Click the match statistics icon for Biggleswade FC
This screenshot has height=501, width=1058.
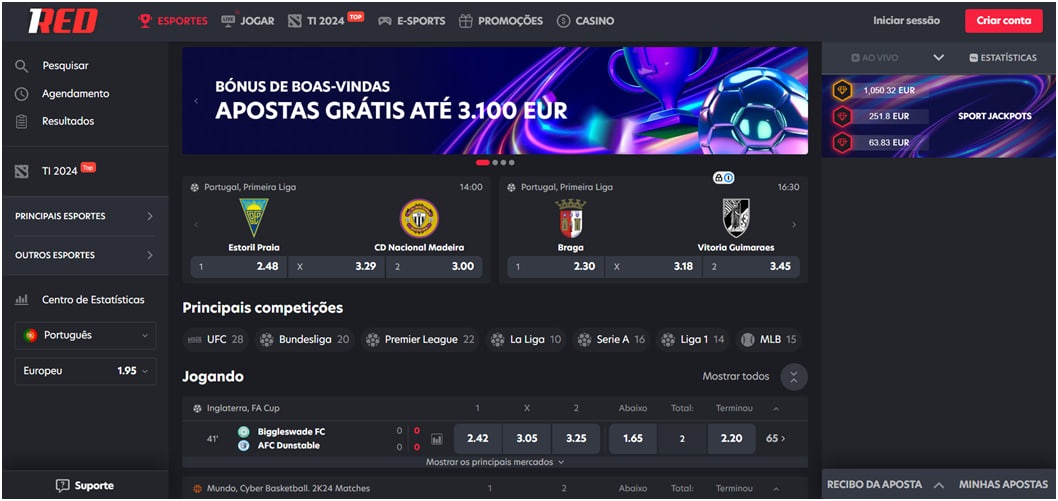[437, 439]
